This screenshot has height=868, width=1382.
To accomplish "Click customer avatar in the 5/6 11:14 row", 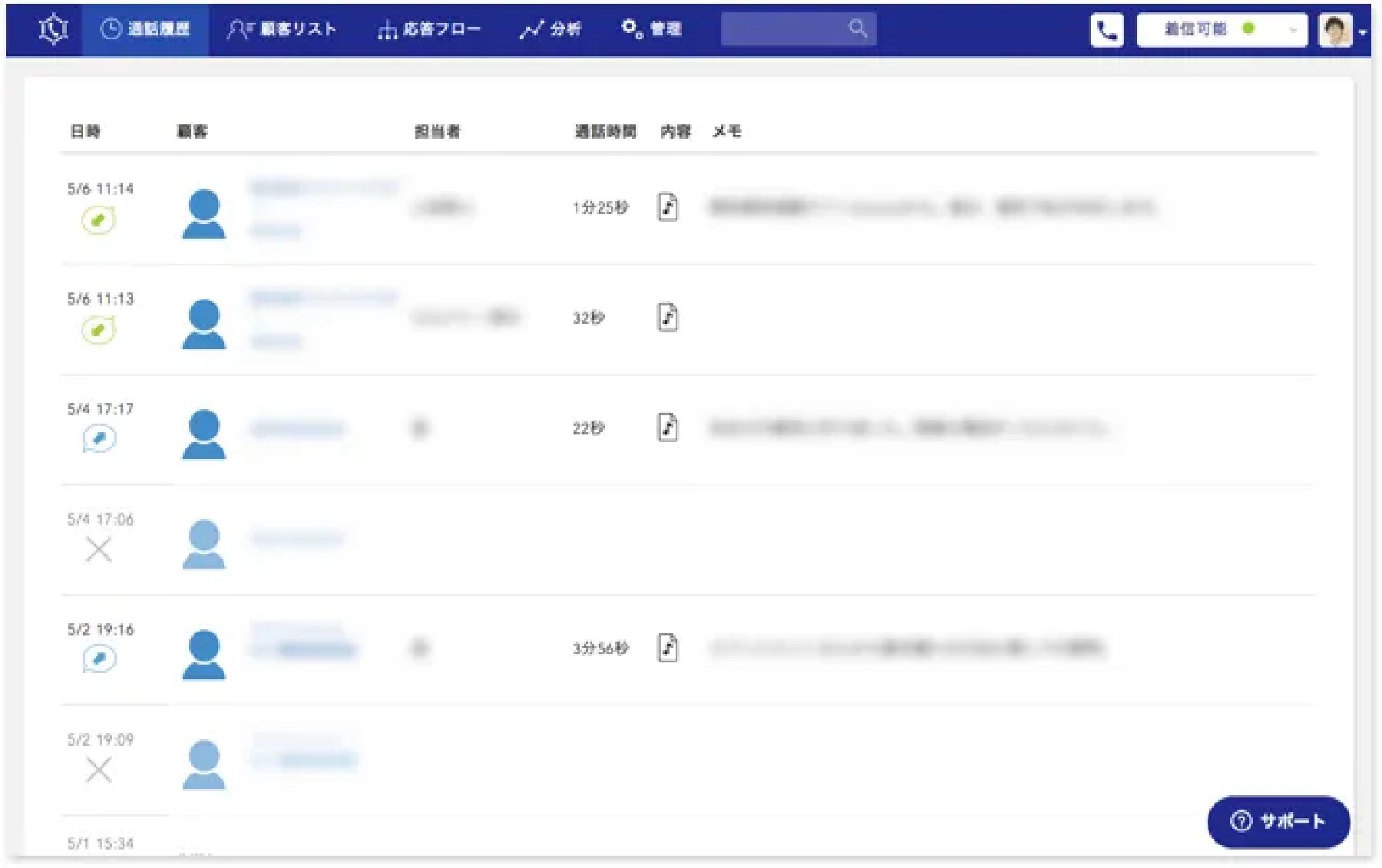I will tap(203, 214).
